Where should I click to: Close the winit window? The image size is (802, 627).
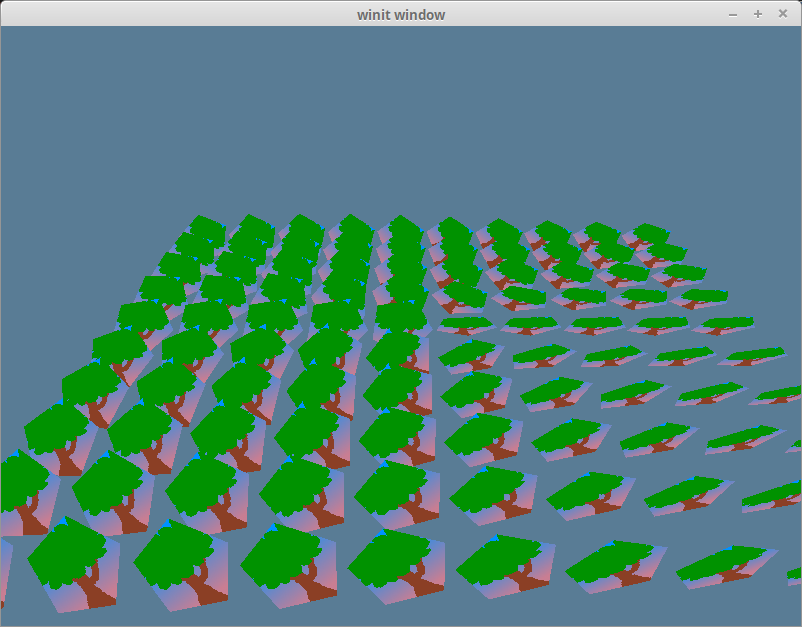(783, 14)
